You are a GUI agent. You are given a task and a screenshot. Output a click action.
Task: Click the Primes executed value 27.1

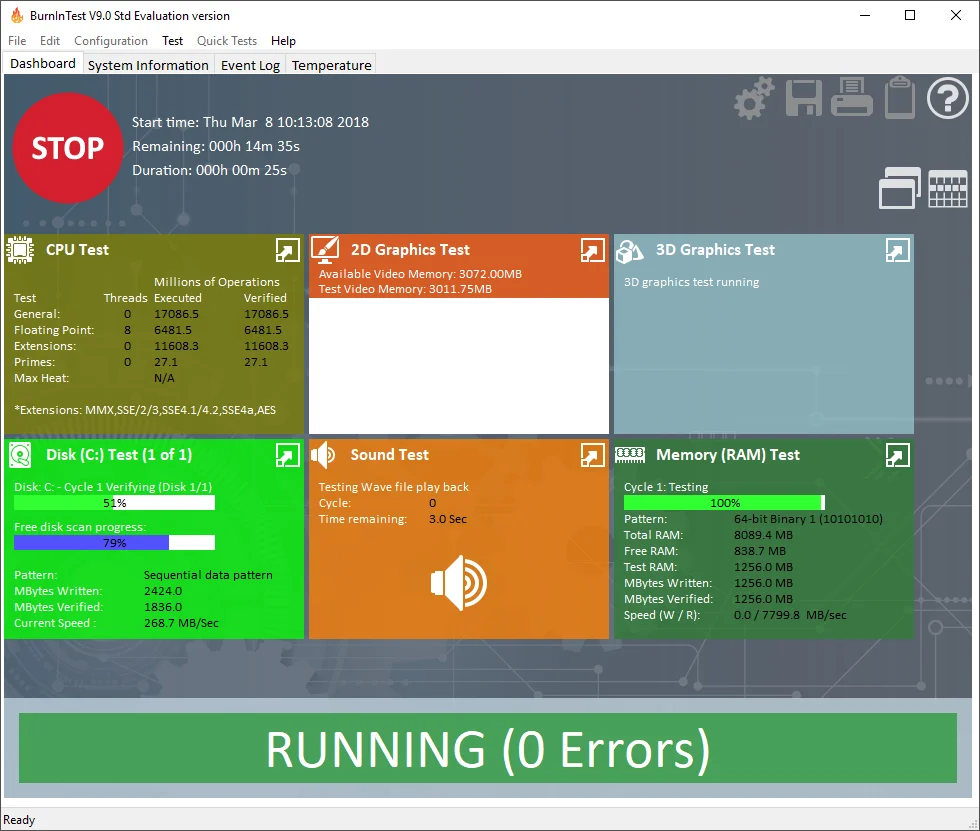click(x=166, y=362)
